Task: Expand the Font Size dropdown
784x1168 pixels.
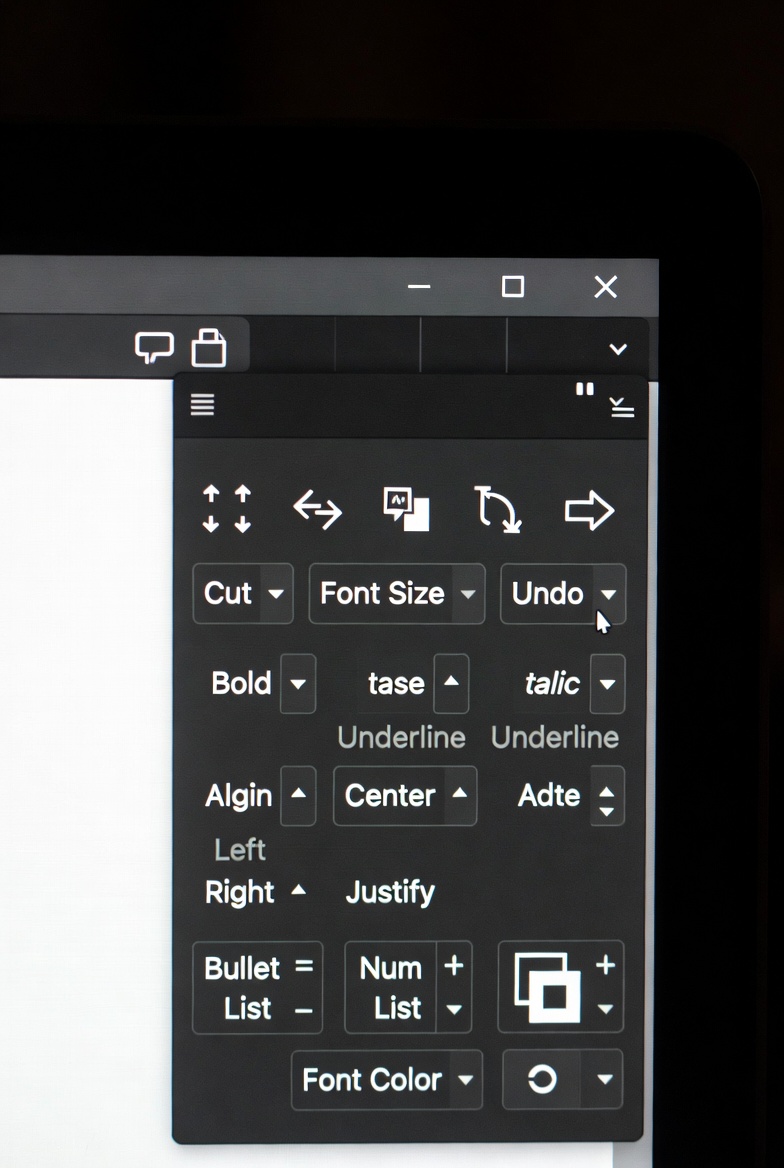Action: pos(467,594)
